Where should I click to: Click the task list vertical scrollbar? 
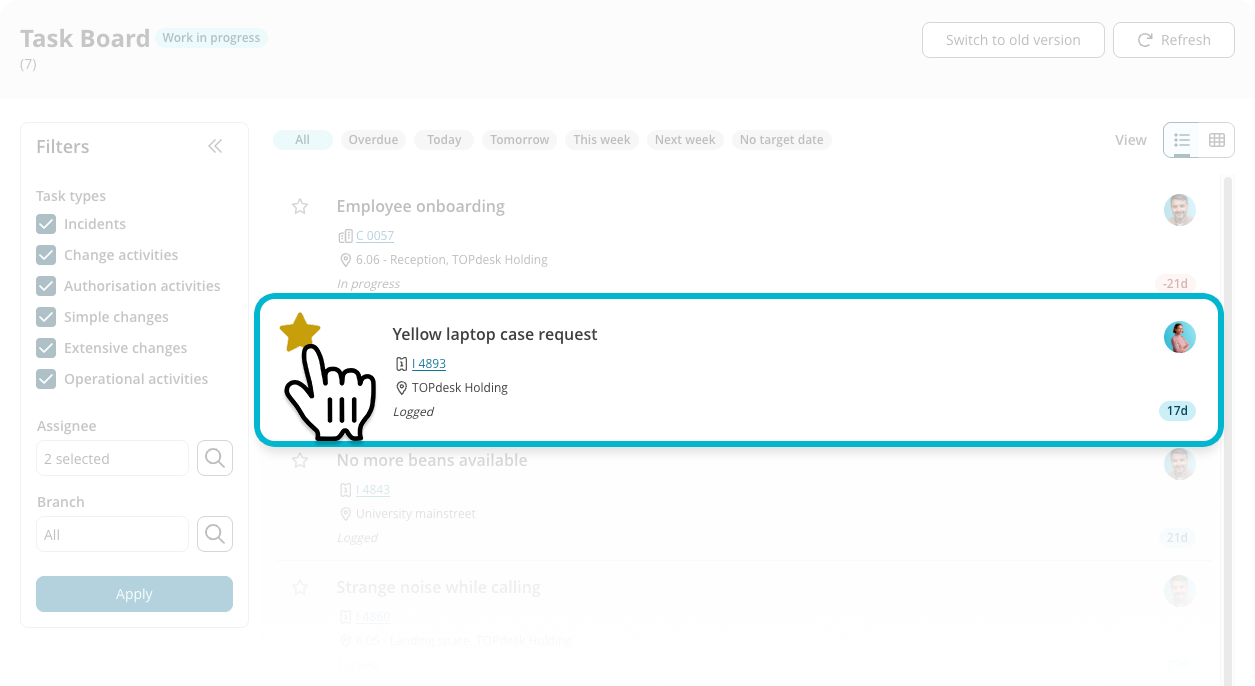(x=1228, y=400)
